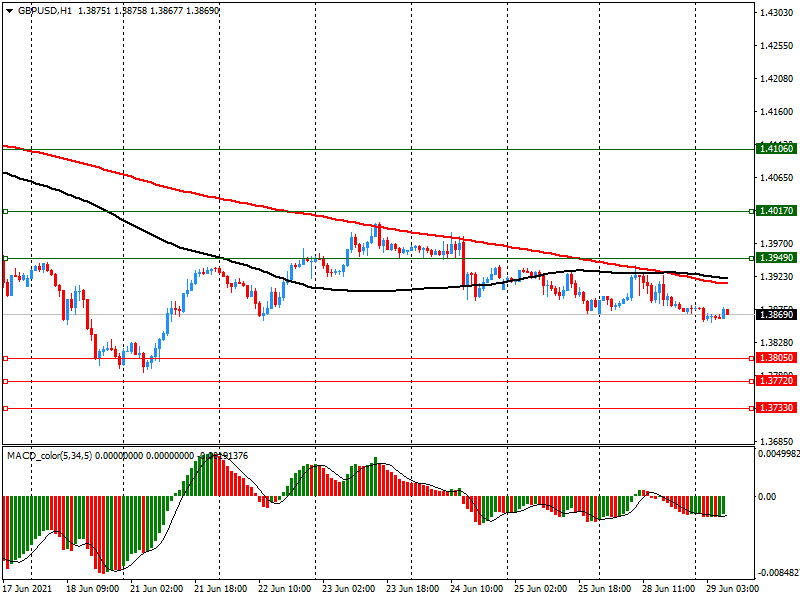Grab left handle of the 1.39490 line
Viewport: 800px width, 600px height.
(6, 258)
